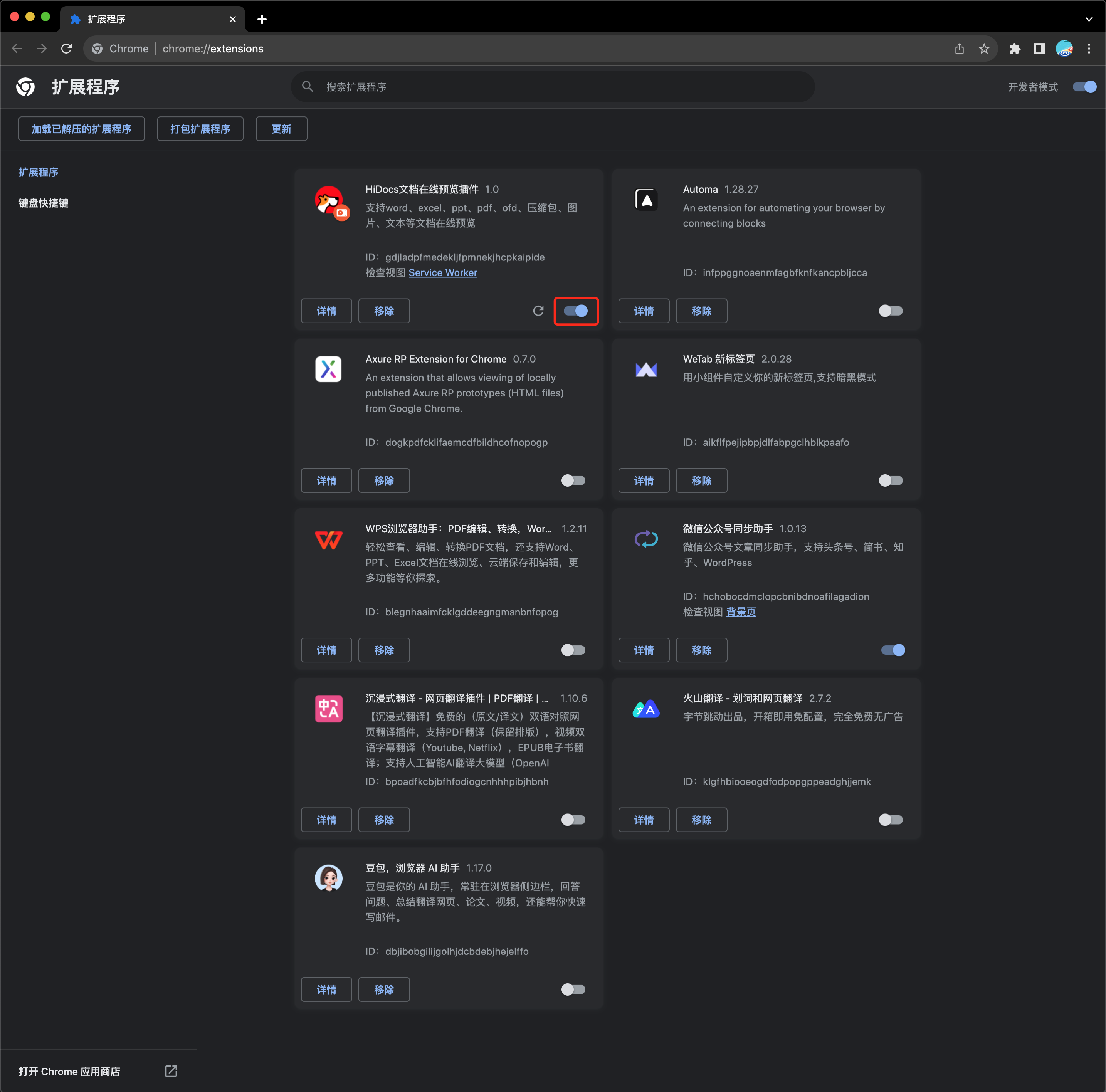Viewport: 1106px width, 1092px height.
Task: Enable the WPS浏览器助手 toggle
Action: 573,650
